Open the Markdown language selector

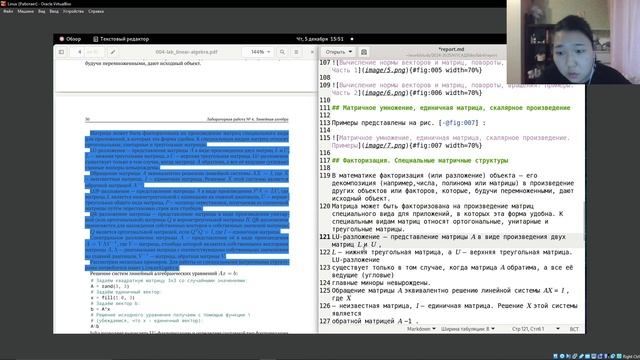421,329
